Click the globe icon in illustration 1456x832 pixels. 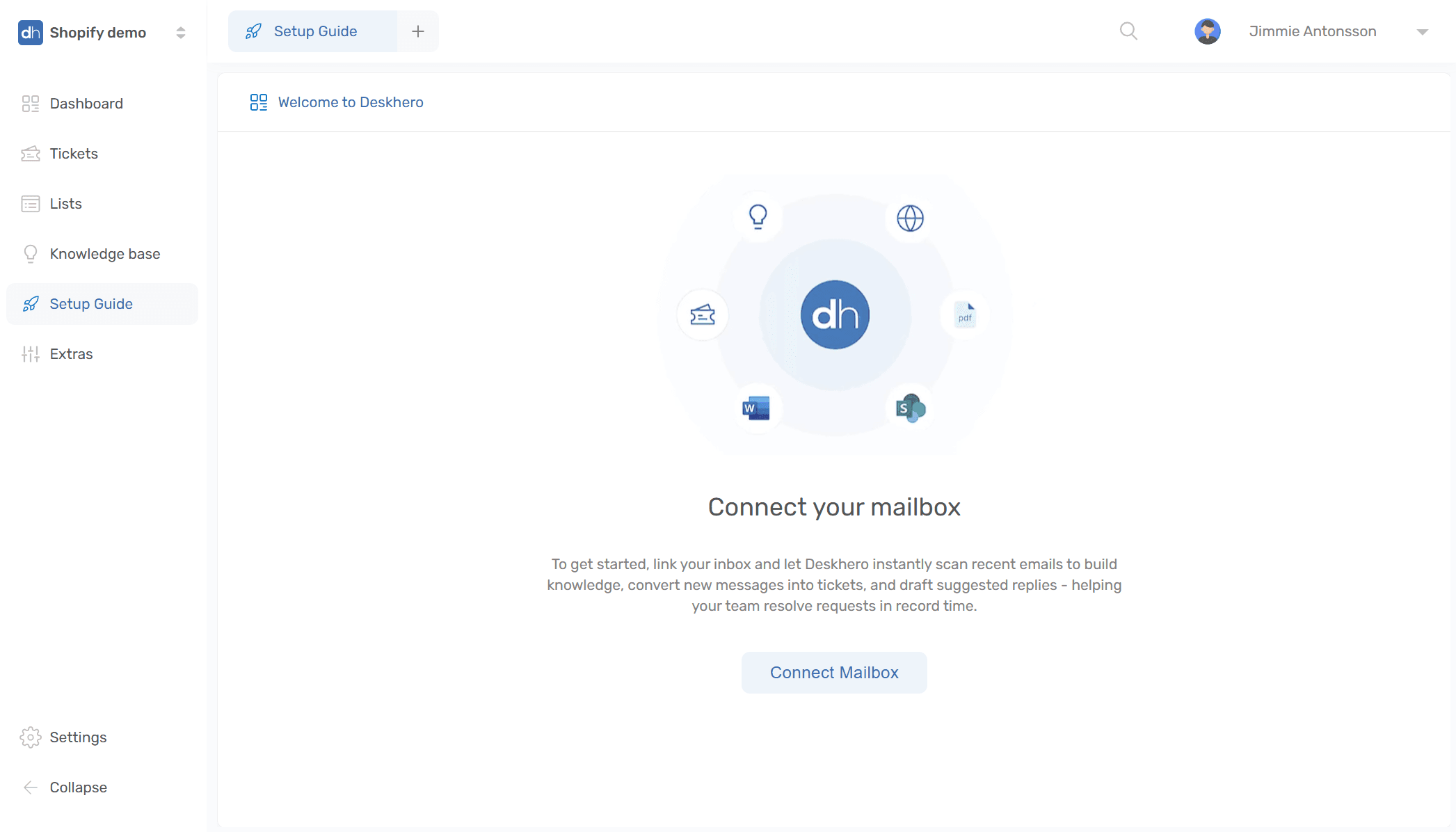pos(910,218)
